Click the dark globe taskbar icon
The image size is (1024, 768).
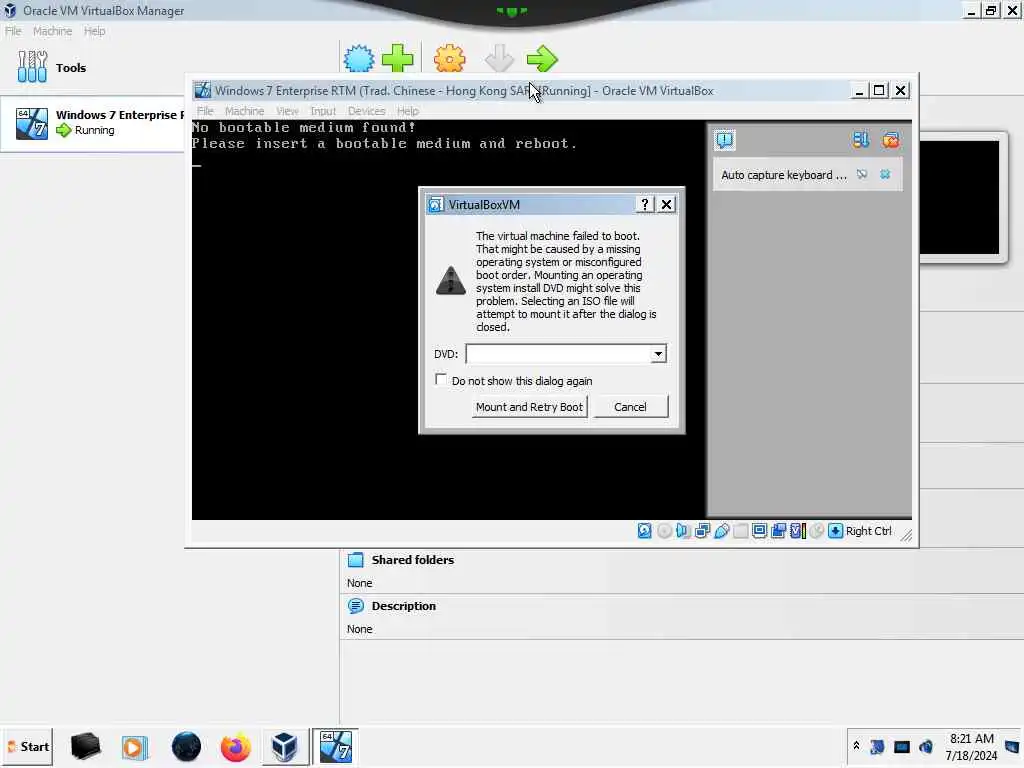(186, 746)
